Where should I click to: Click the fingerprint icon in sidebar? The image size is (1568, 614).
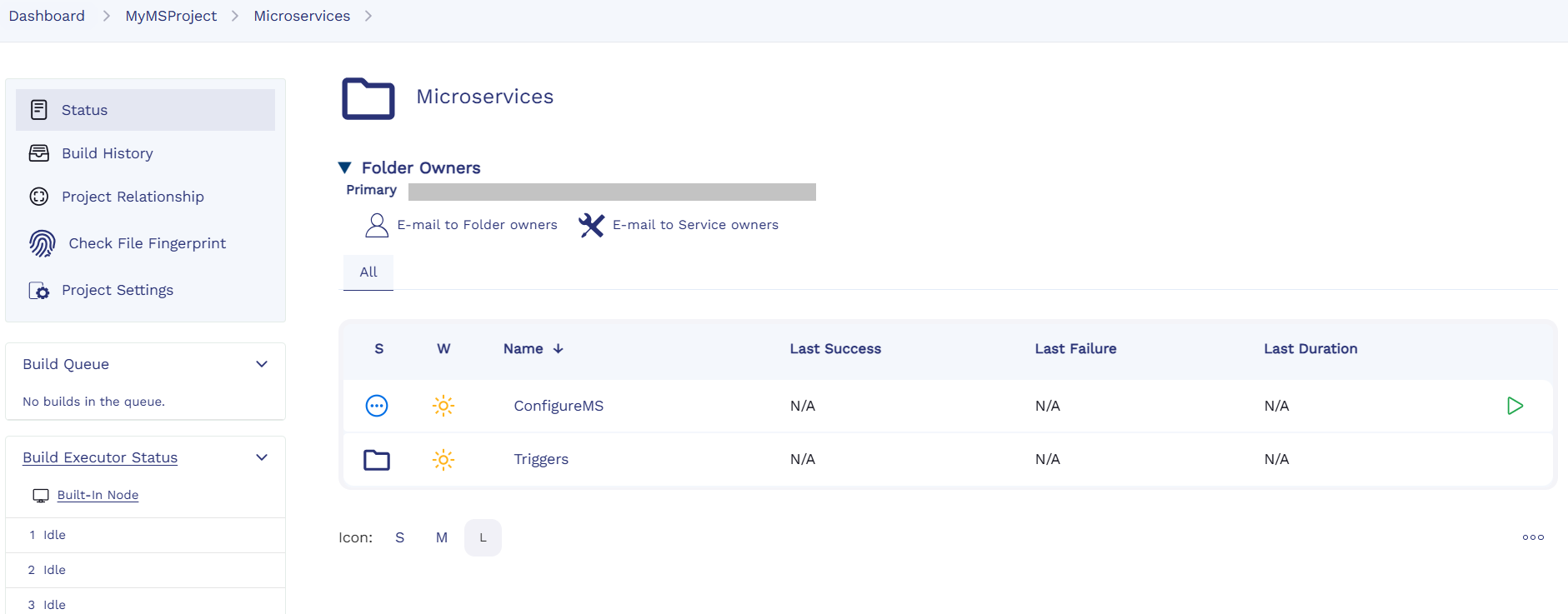tap(43, 243)
